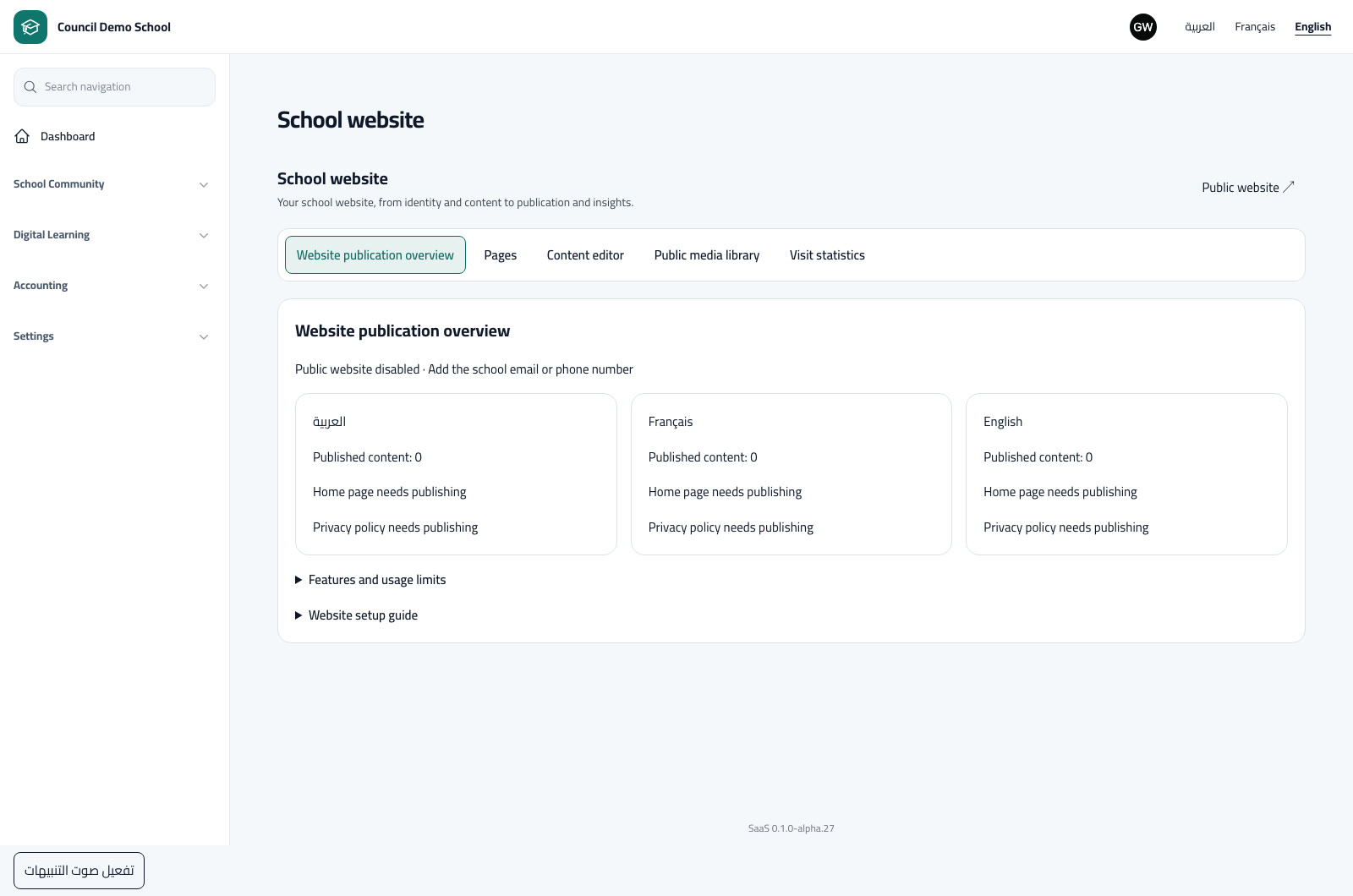
Task: Select Website publication overview tab
Action: click(375, 255)
